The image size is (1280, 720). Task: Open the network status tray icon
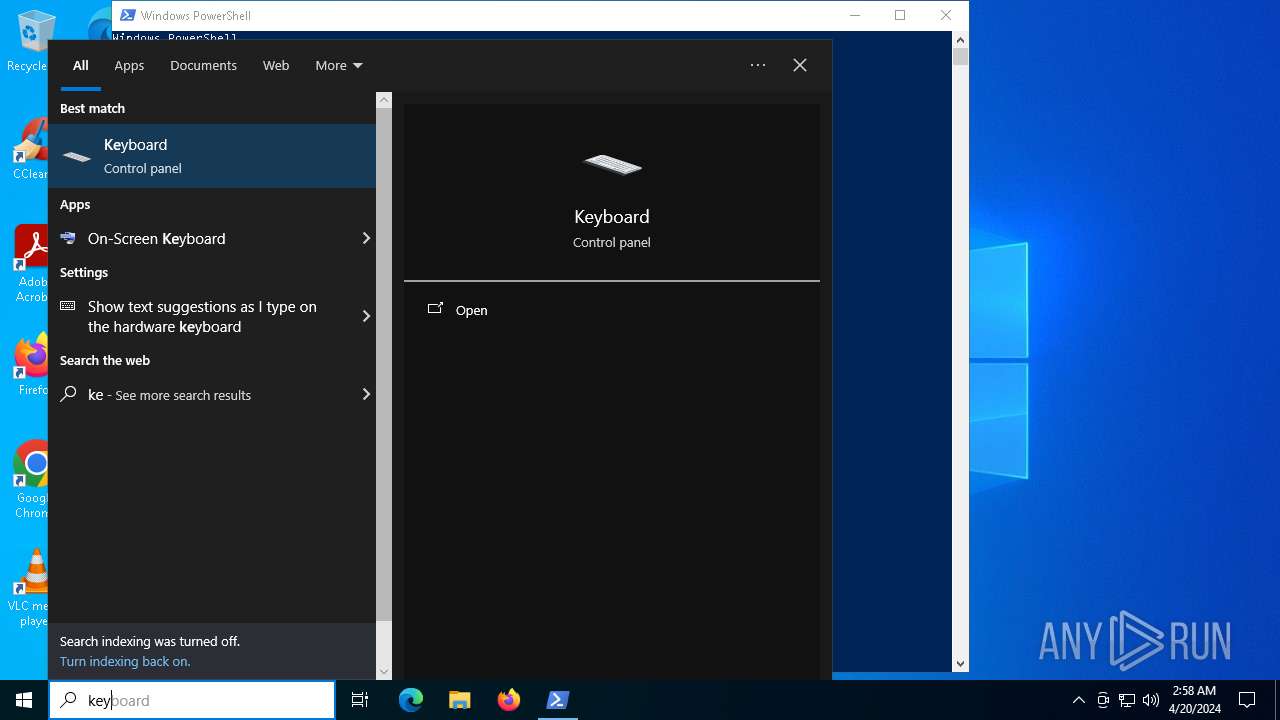click(1127, 700)
